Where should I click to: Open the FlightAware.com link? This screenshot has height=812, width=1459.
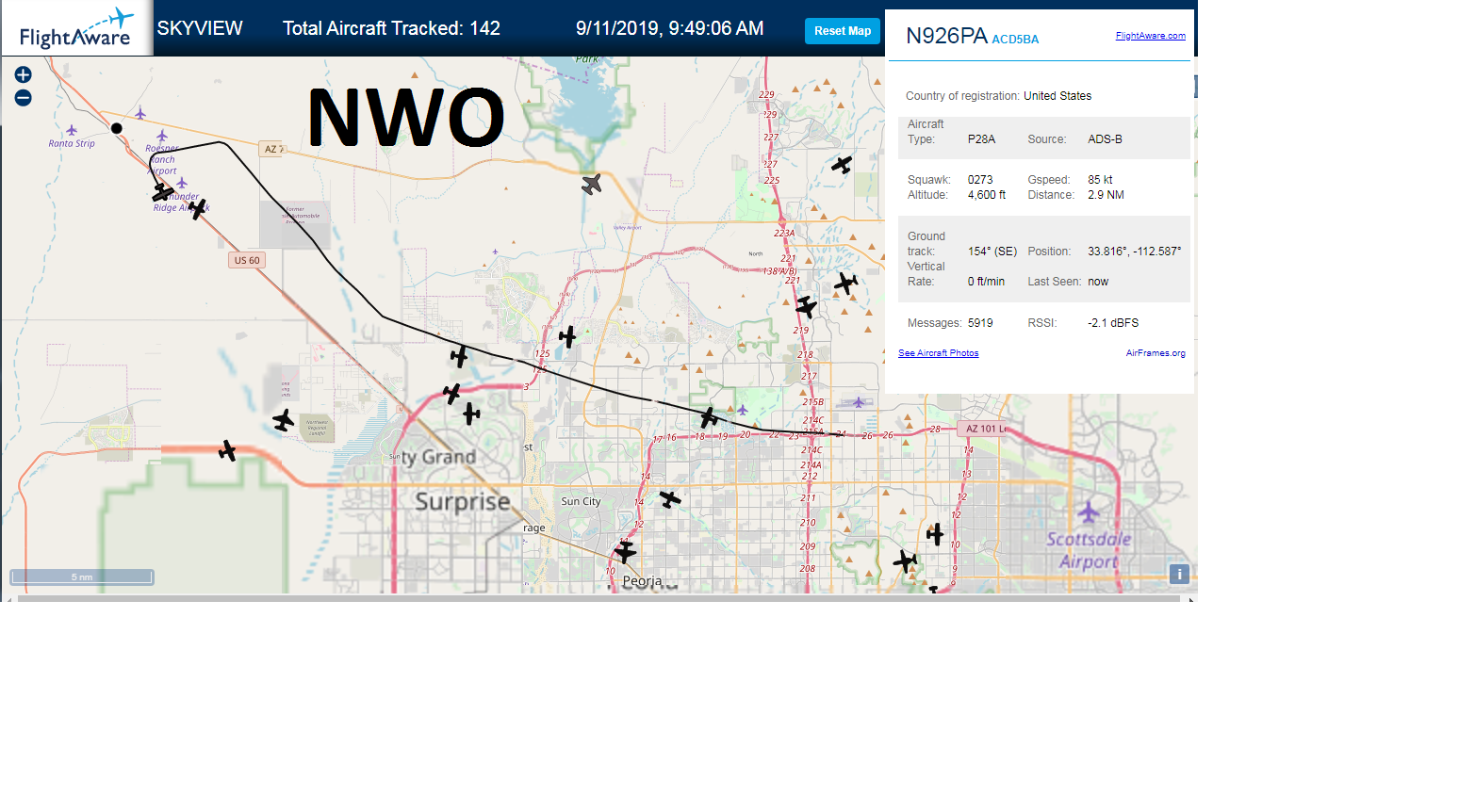(1151, 36)
